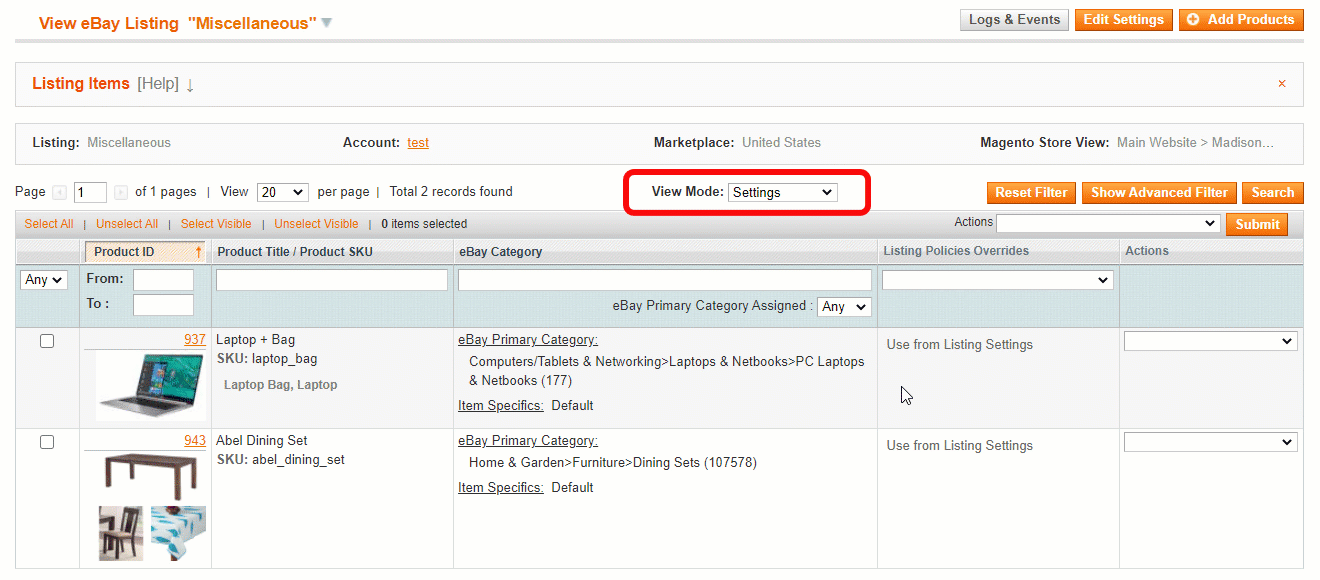Open the Actions mass-action dropdown

pyautogui.click(x=1108, y=223)
